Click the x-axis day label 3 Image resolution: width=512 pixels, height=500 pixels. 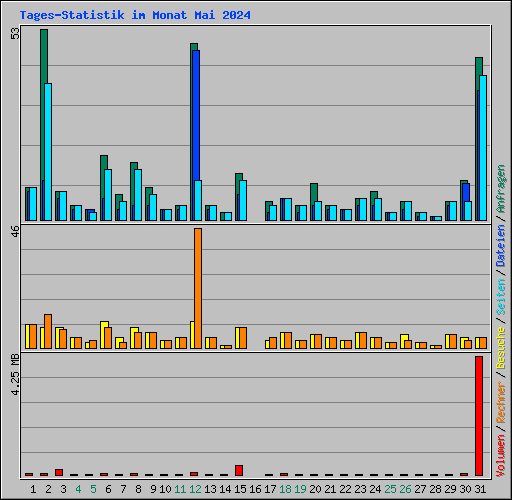[x=63, y=489]
